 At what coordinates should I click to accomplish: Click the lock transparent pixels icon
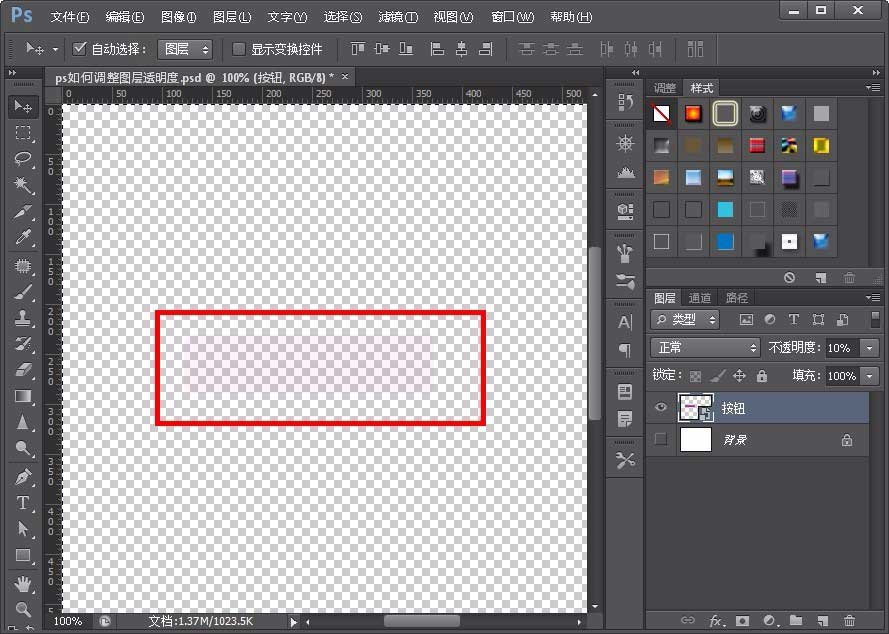click(695, 376)
